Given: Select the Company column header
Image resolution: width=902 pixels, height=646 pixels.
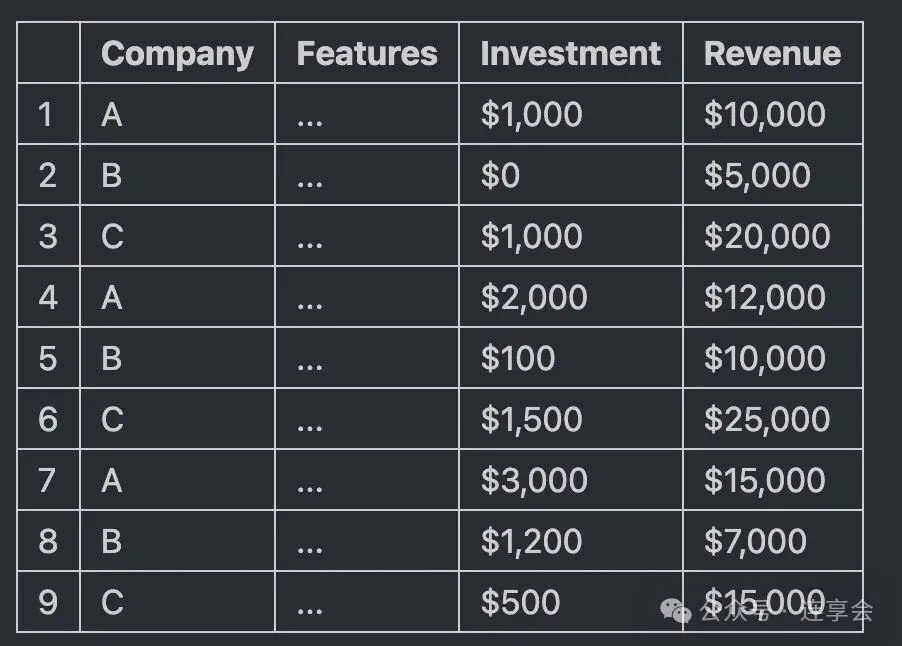Looking at the screenshot, I should [177, 53].
